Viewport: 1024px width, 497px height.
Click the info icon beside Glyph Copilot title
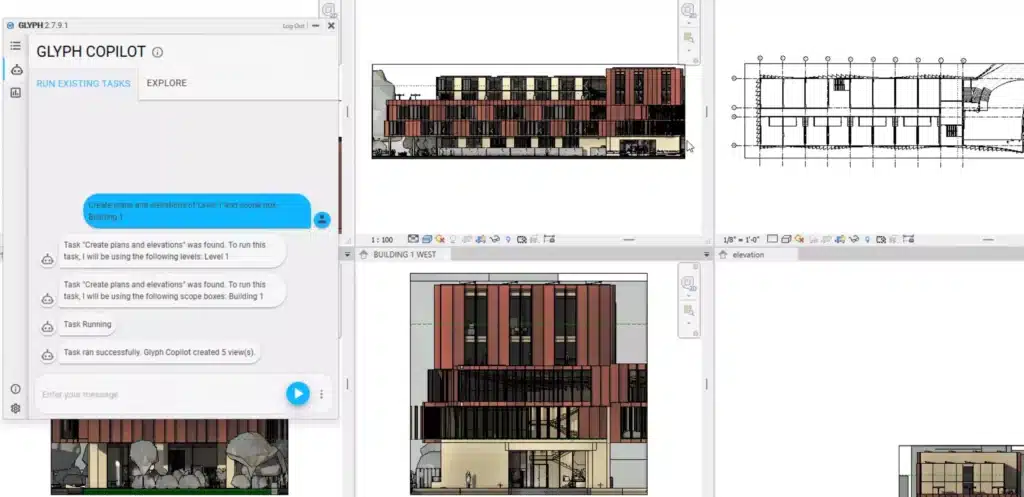click(157, 52)
